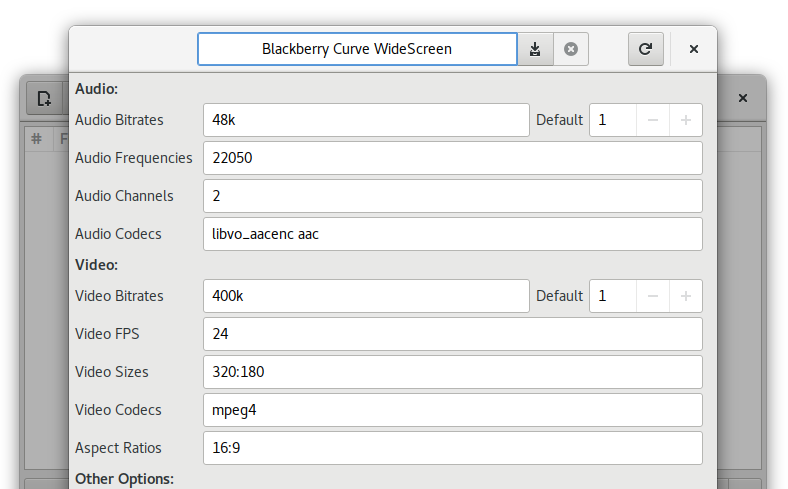
Task: Decrease the Audio Bitrates default value
Action: 653,120
